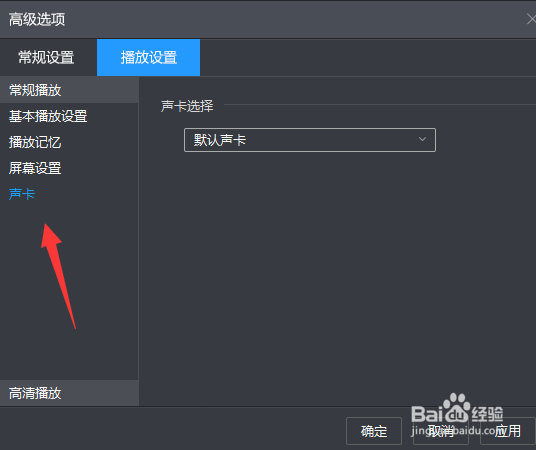The width and height of the screenshot is (536, 450).
Task: Collapse the 常规播放 section header
Action: pos(69,90)
